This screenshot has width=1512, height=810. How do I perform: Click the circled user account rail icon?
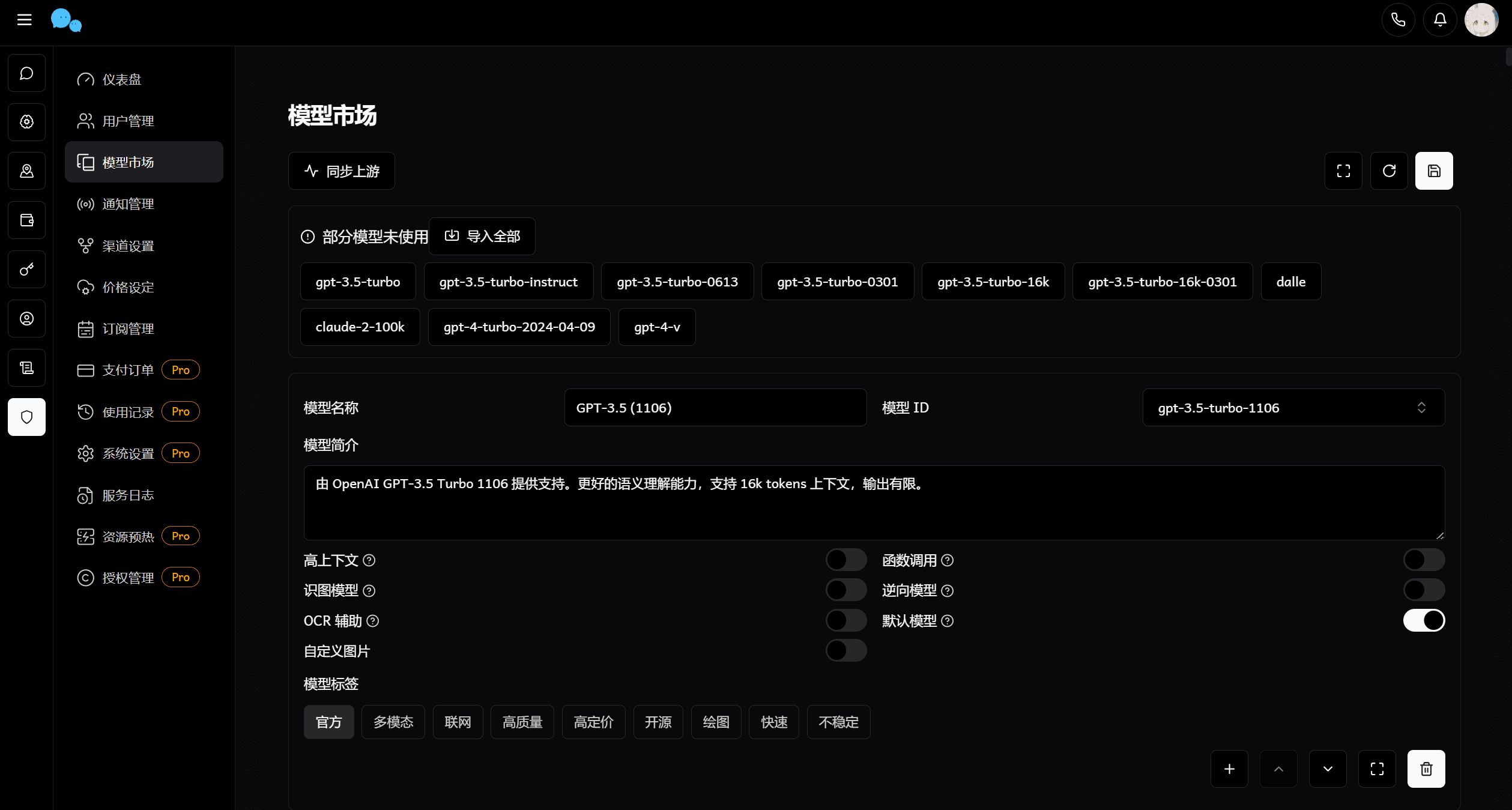click(26, 319)
